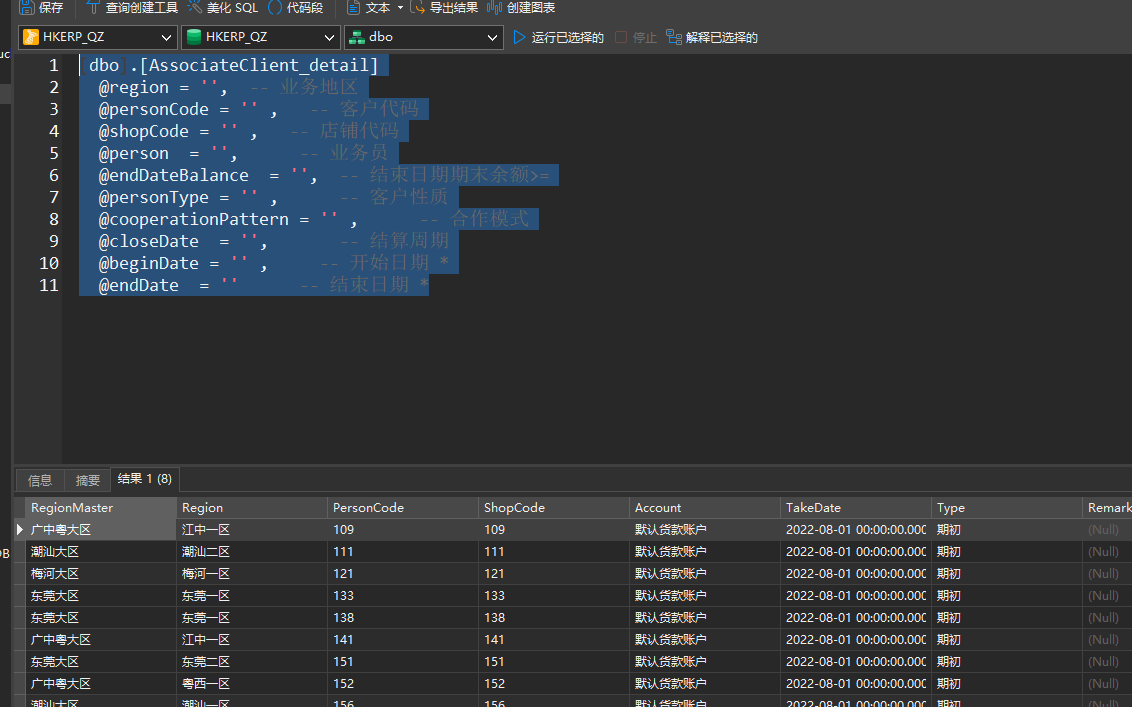Select the PersonCode 121 cell
This screenshot has height=707, width=1132.
coord(402,573)
